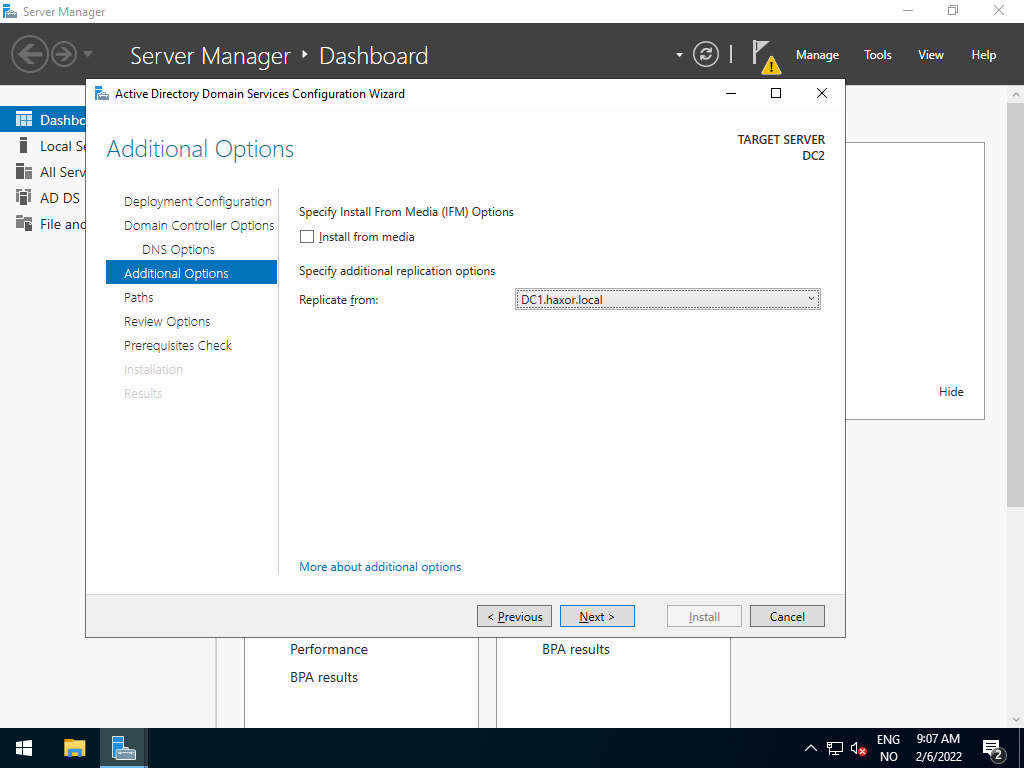Image resolution: width=1024 pixels, height=768 pixels.
Task: Expand the Replicate from dropdown
Action: coord(811,299)
